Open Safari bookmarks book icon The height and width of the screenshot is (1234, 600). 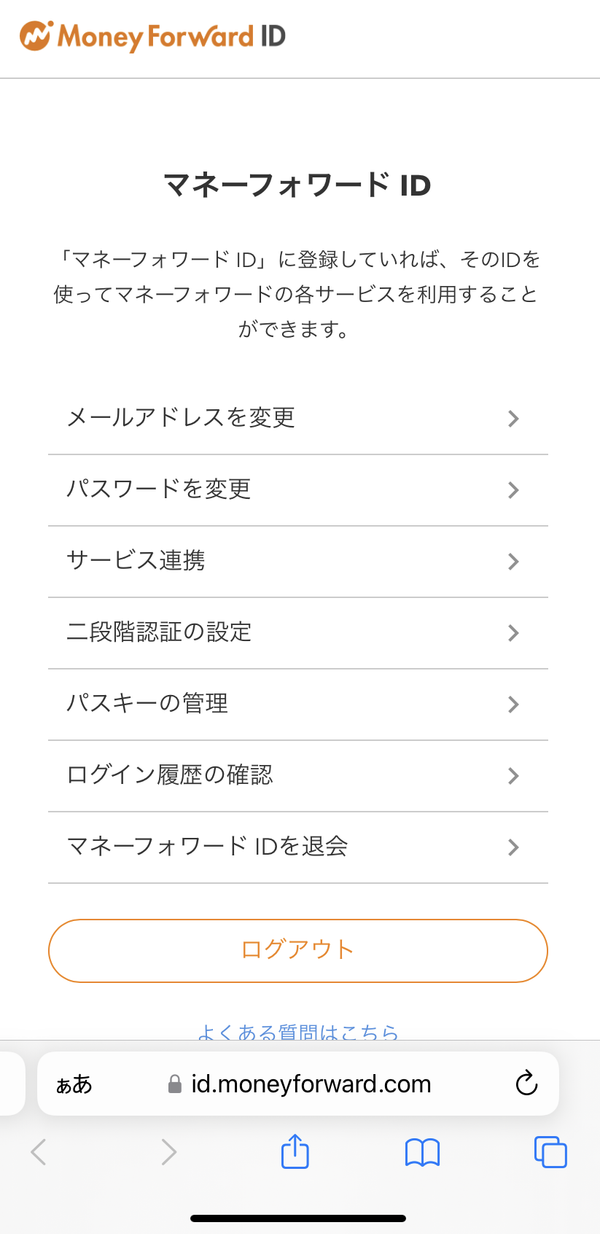tap(422, 1153)
